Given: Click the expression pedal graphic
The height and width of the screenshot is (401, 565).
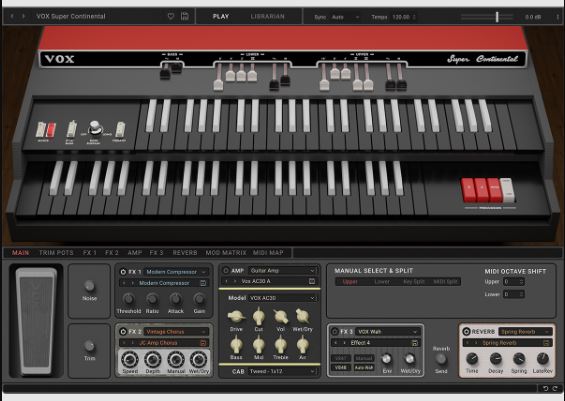Looking at the screenshot, I should [x=36, y=321].
